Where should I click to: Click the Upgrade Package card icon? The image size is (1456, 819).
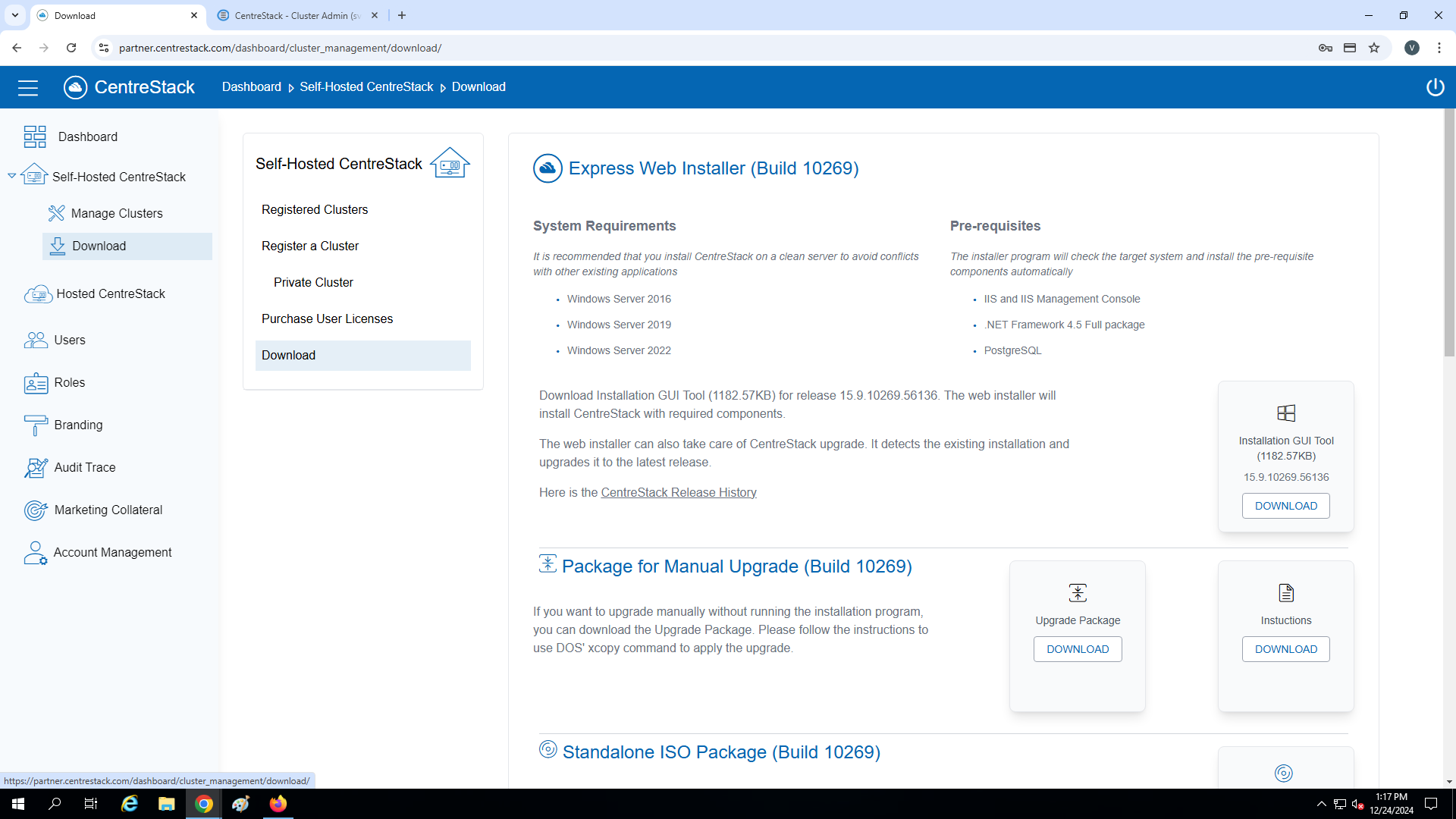click(x=1078, y=593)
